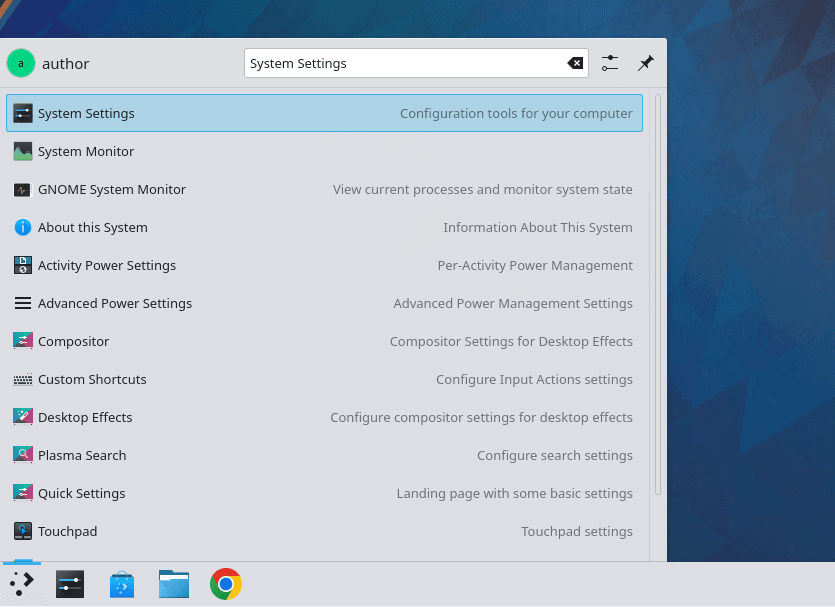
Task: Click the Quick Settings icon
Action: tap(22, 494)
